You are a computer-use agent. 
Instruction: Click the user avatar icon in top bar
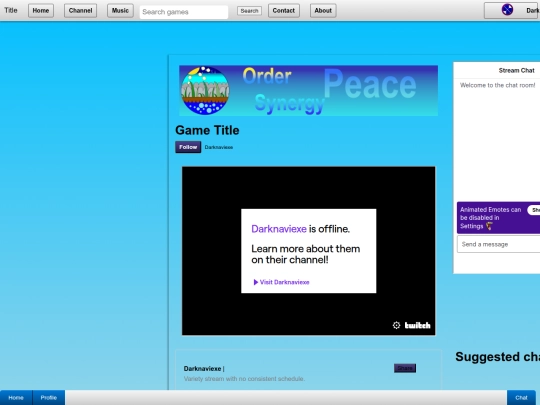(507, 10)
